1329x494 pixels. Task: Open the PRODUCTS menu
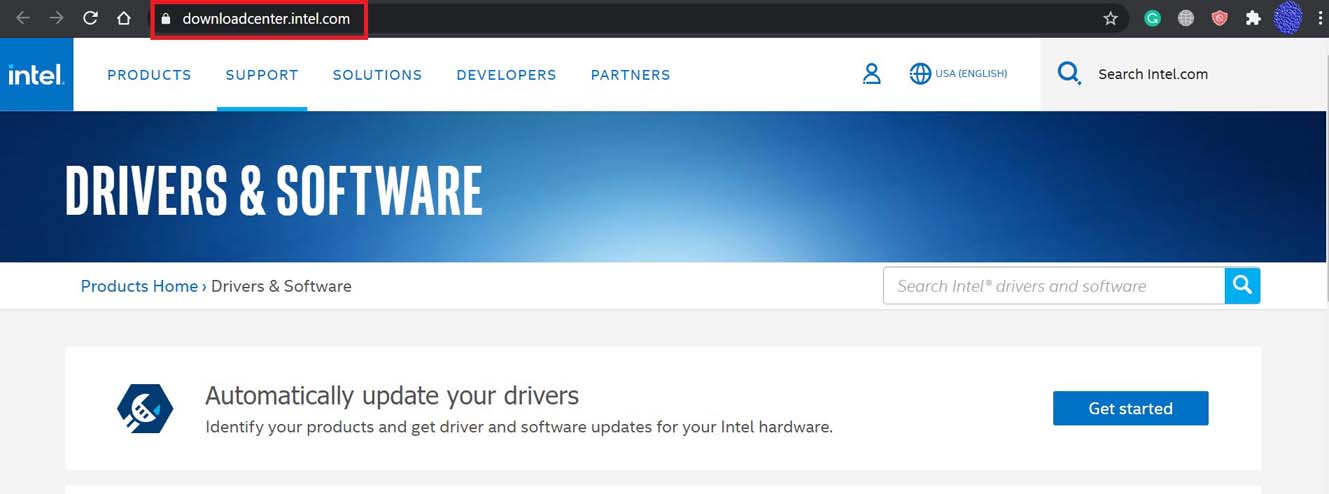(149, 75)
